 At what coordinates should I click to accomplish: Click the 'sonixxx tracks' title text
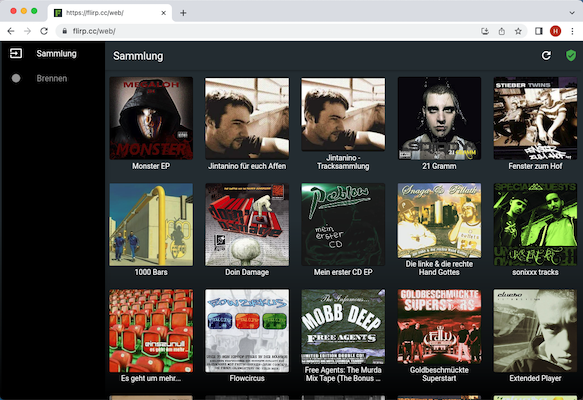535,272
